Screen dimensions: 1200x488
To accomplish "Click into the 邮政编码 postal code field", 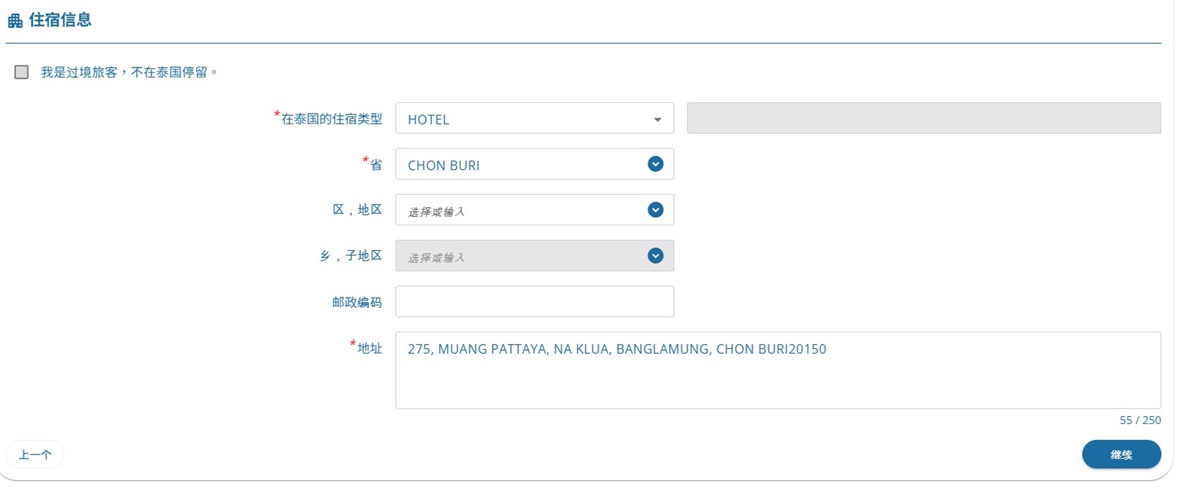I will coord(534,302).
